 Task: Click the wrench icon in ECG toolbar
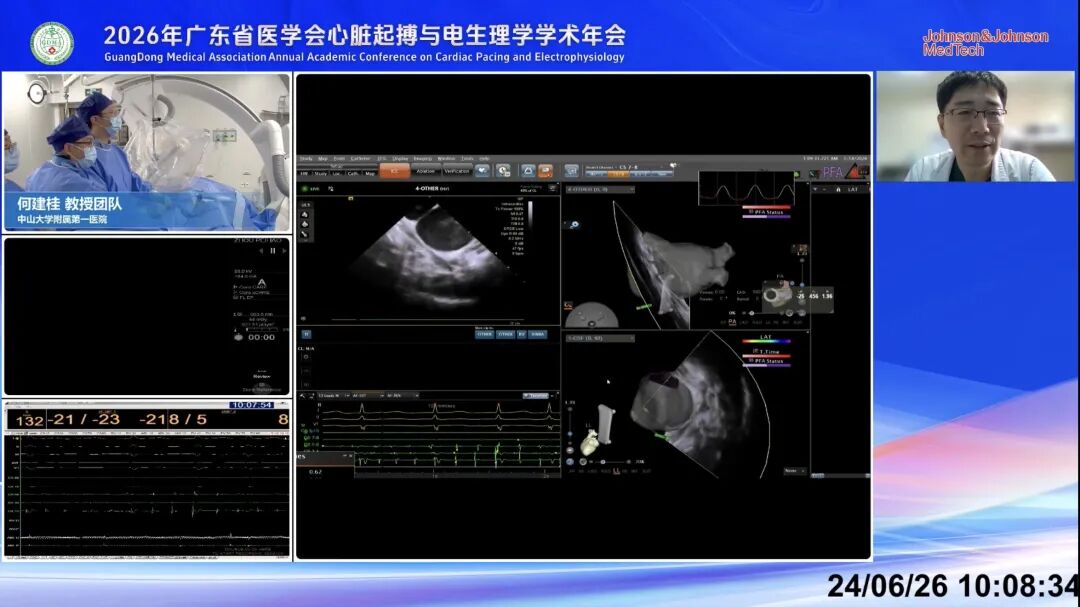point(302,396)
